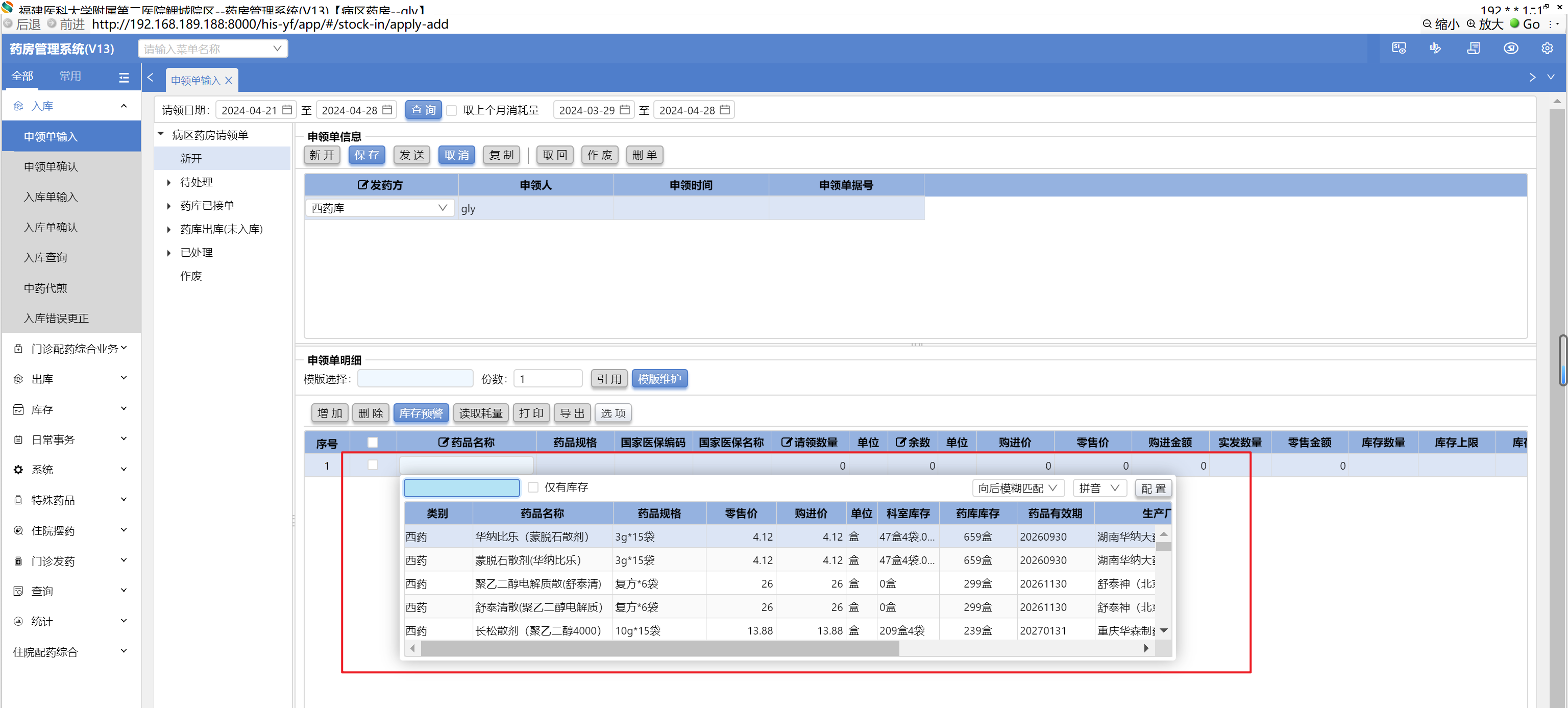This screenshot has width=1568, height=708.
Task: Click the 保存 button
Action: click(x=366, y=155)
